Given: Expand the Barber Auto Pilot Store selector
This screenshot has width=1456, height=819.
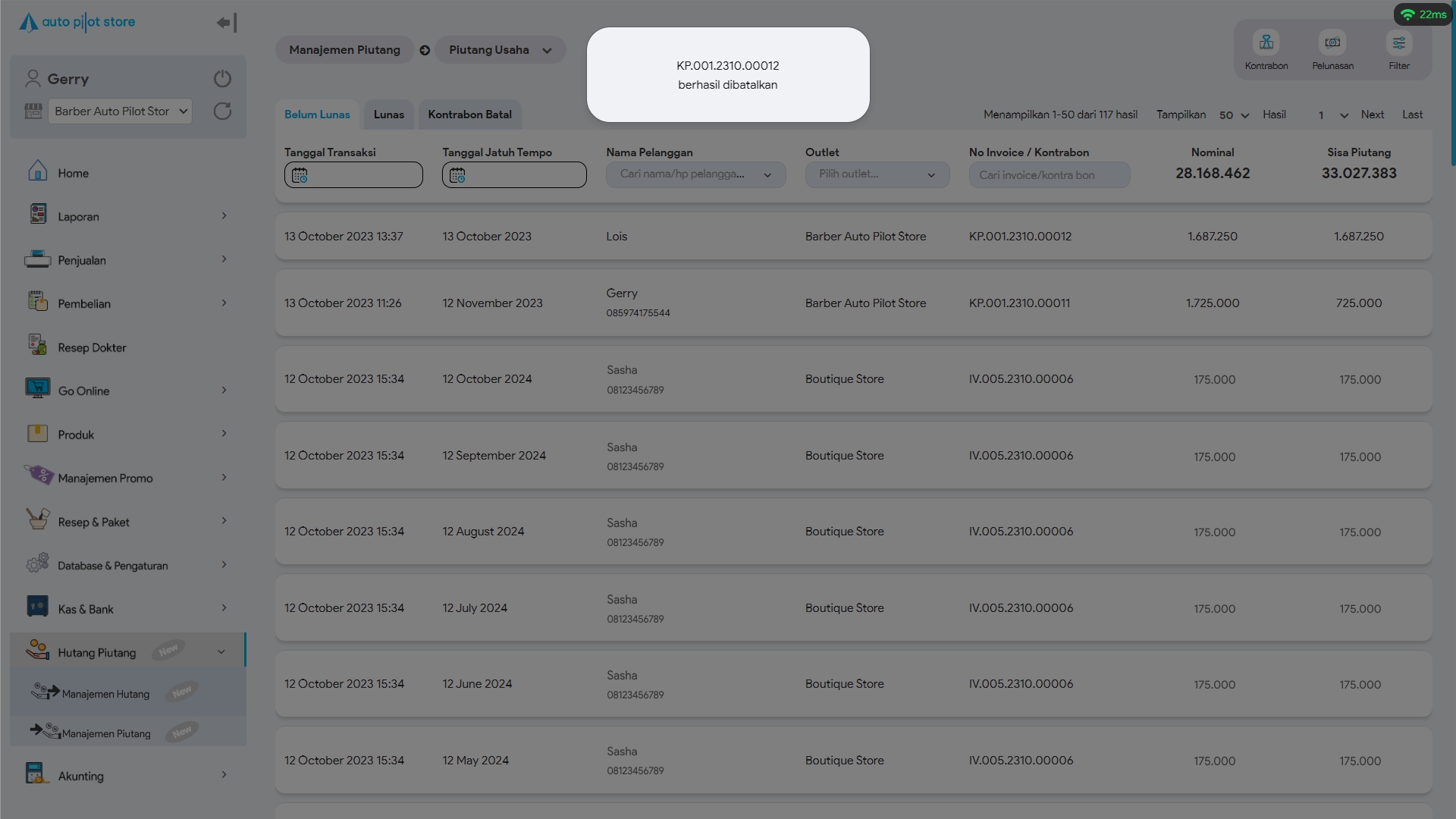Looking at the screenshot, I should tap(121, 111).
